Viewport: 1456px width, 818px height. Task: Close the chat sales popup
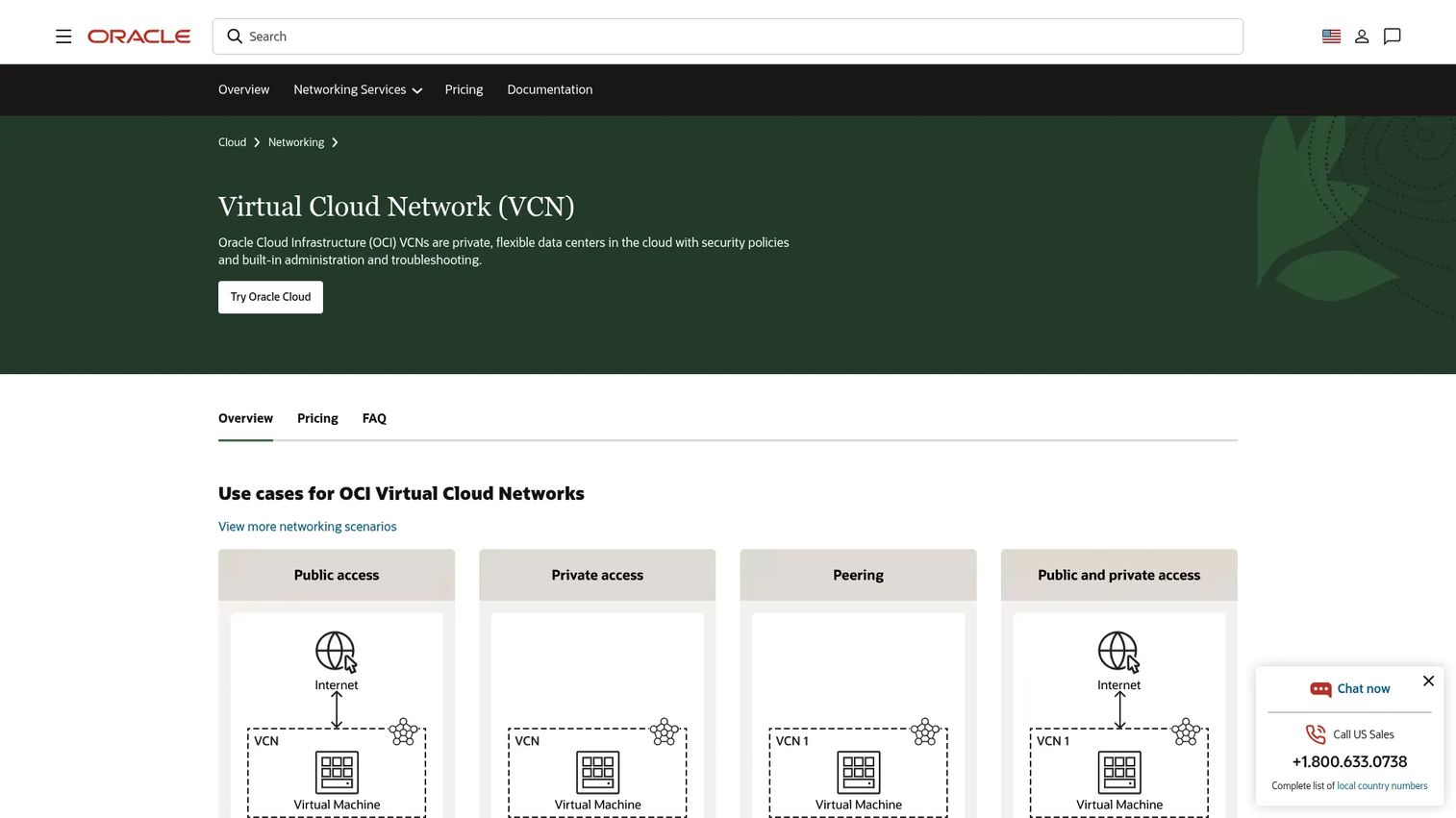click(1428, 681)
